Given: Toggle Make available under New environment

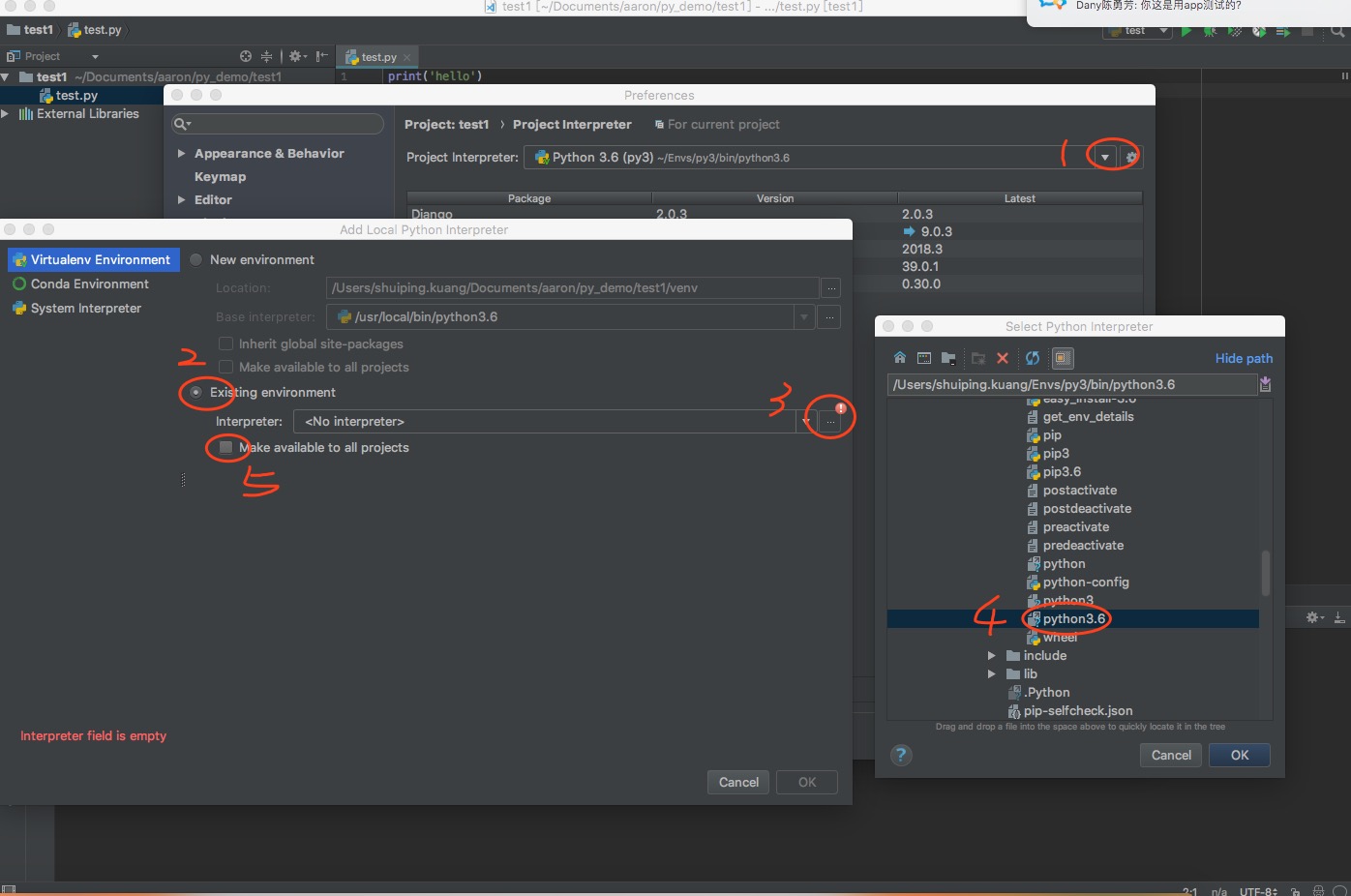Looking at the screenshot, I should [225, 367].
